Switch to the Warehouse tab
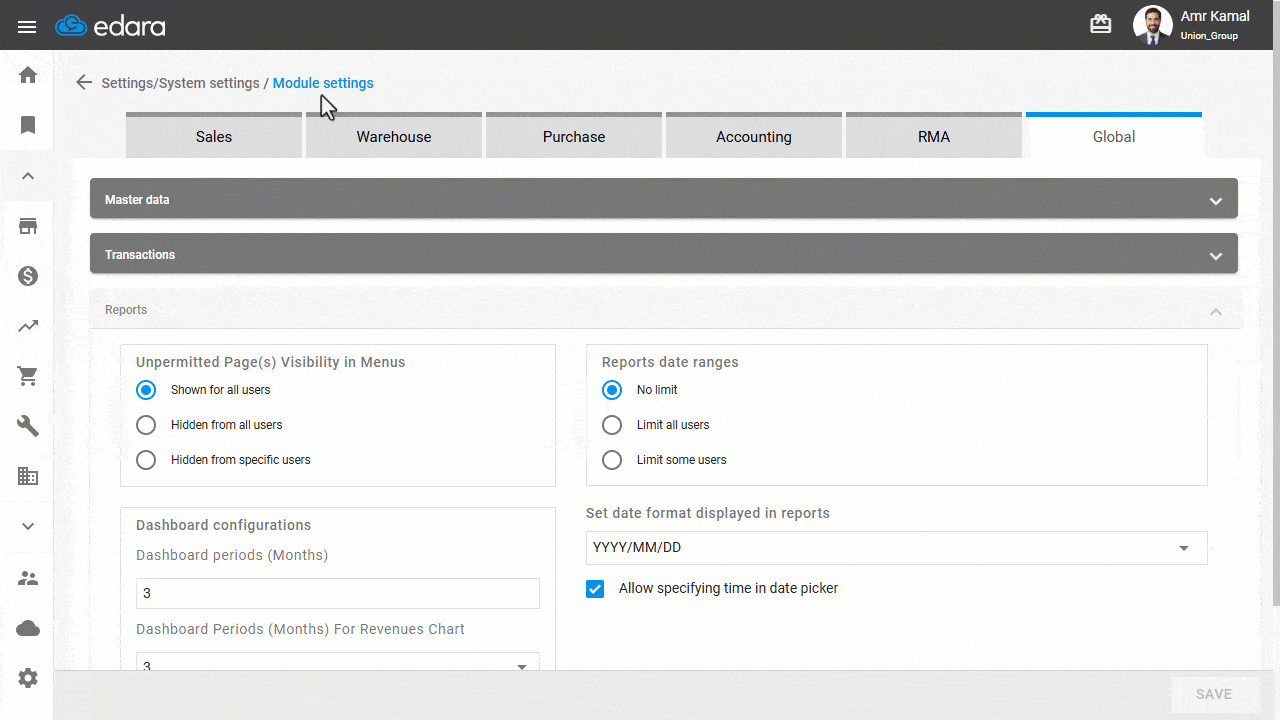The height and width of the screenshot is (720, 1280). click(393, 136)
